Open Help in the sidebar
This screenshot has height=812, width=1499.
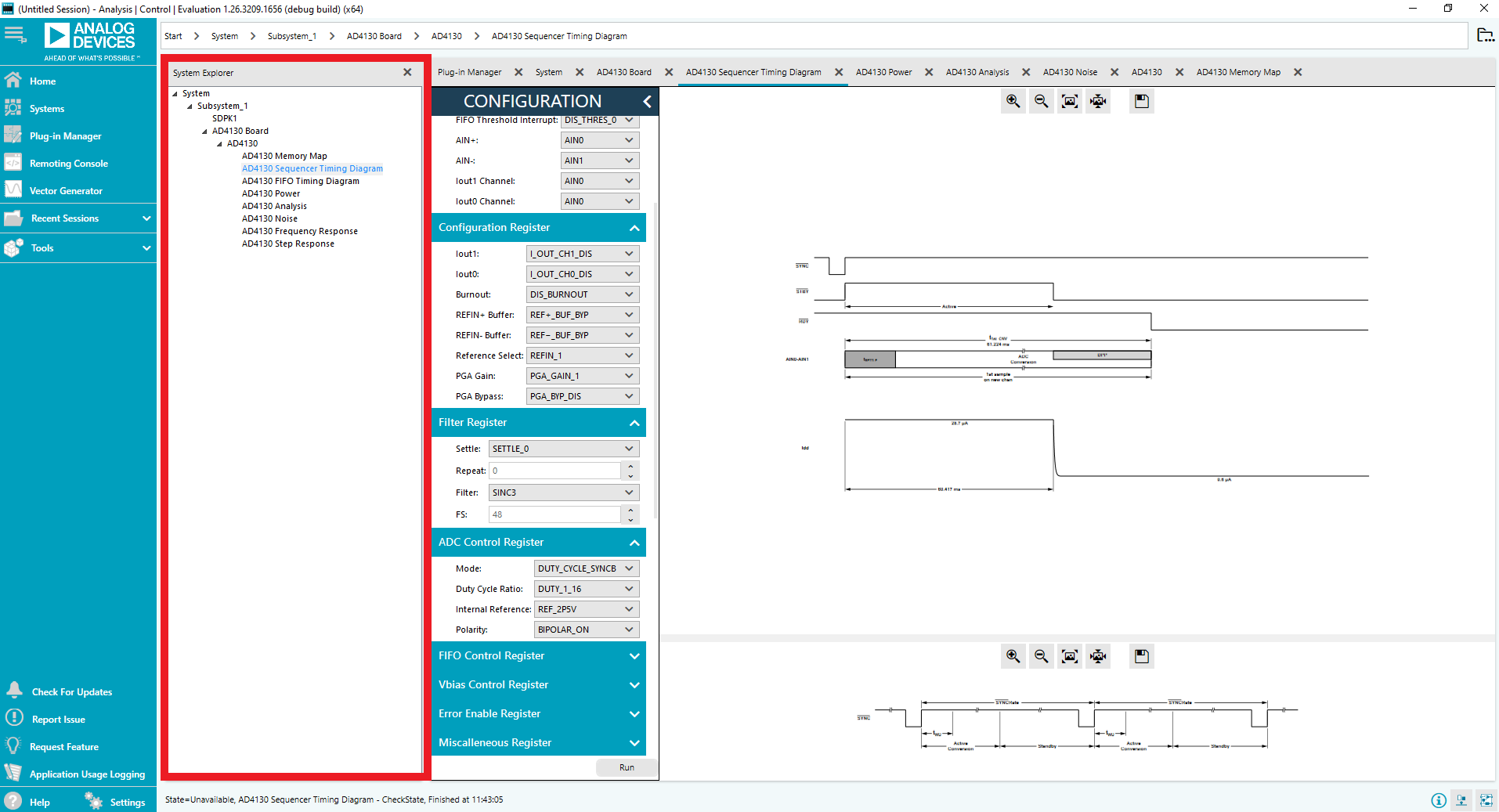(39, 803)
